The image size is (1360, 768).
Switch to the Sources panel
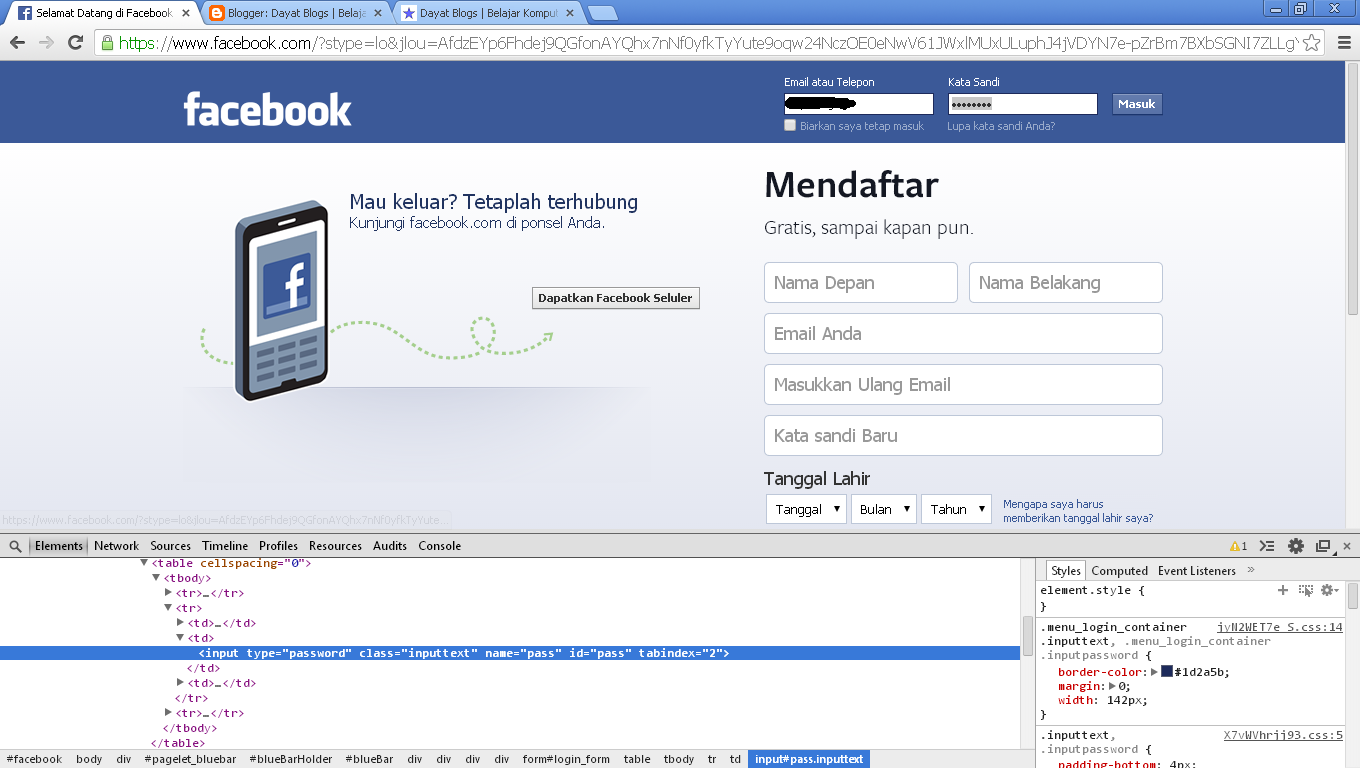[171, 546]
